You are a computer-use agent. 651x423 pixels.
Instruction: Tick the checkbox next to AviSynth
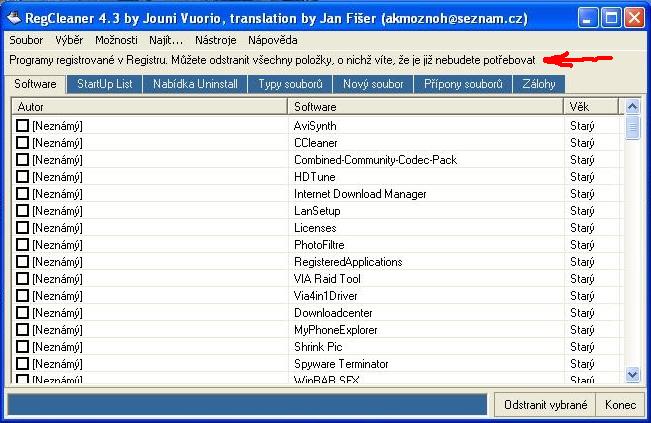click(x=22, y=126)
